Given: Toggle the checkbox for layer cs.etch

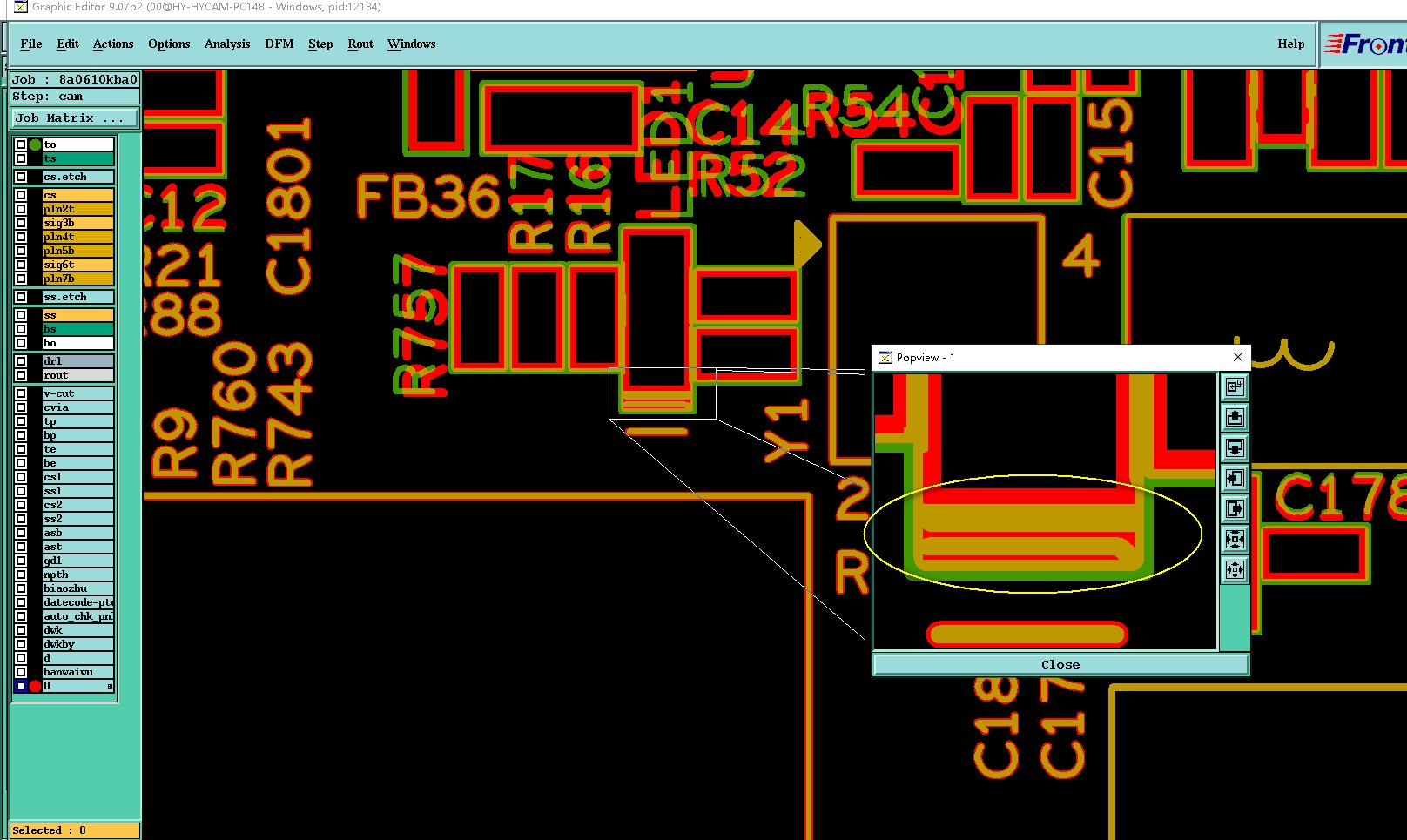Looking at the screenshot, I should coord(21,177).
